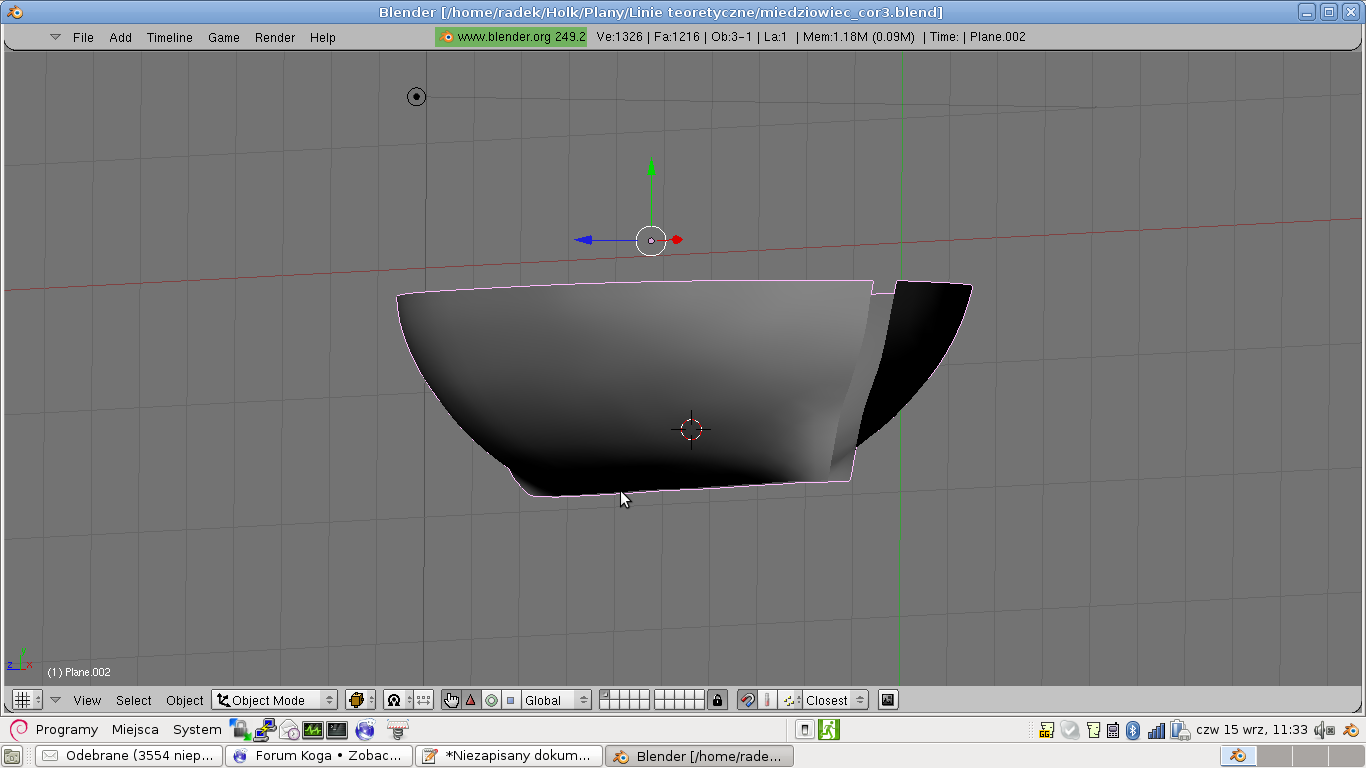Click the hand 3D manipulator toggle
The height and width of the screenshot is (768, 1366).
(x=451, y=700)
